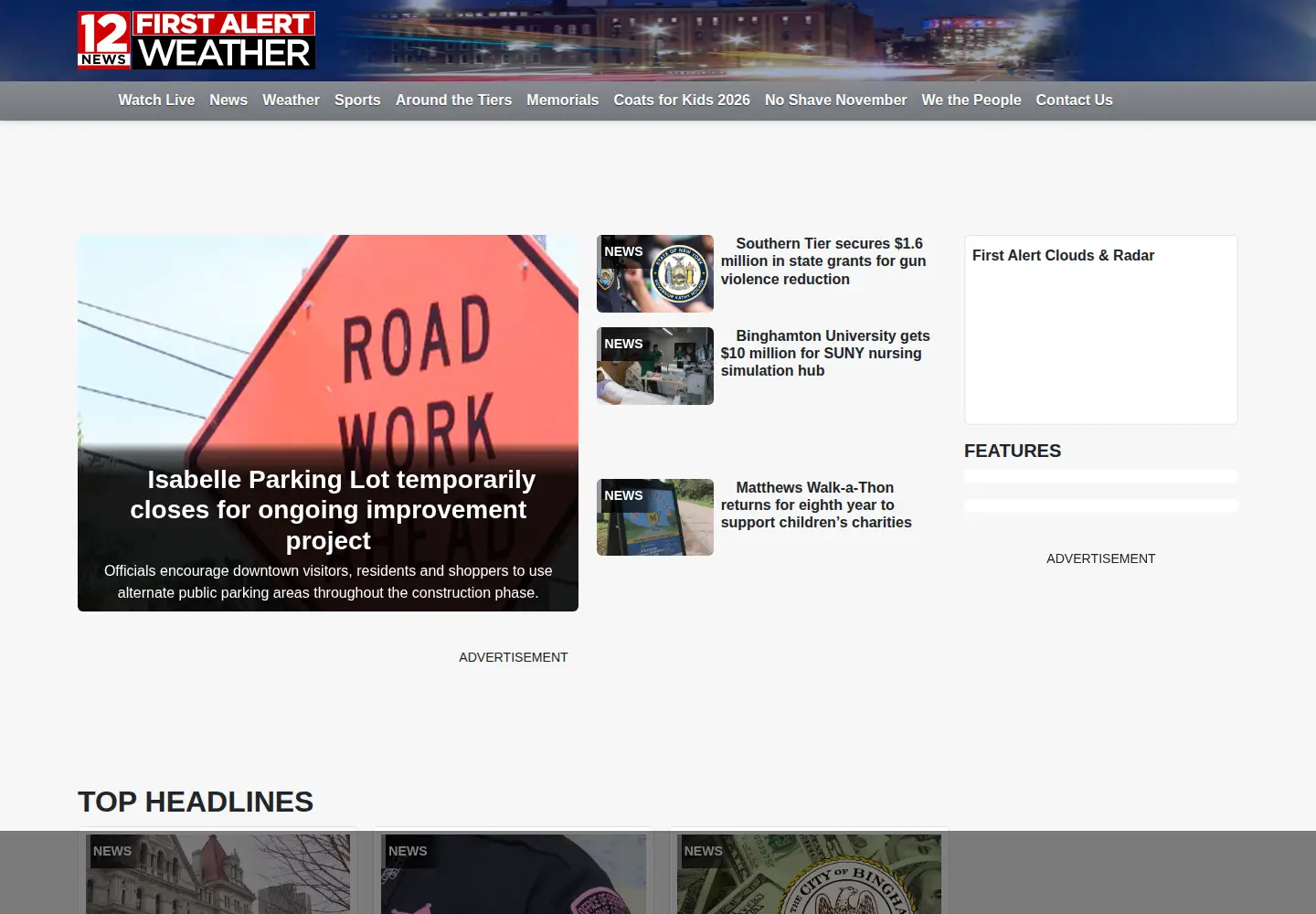Click the parking lot story summary about alternate parking

click(x=328, y=581)
